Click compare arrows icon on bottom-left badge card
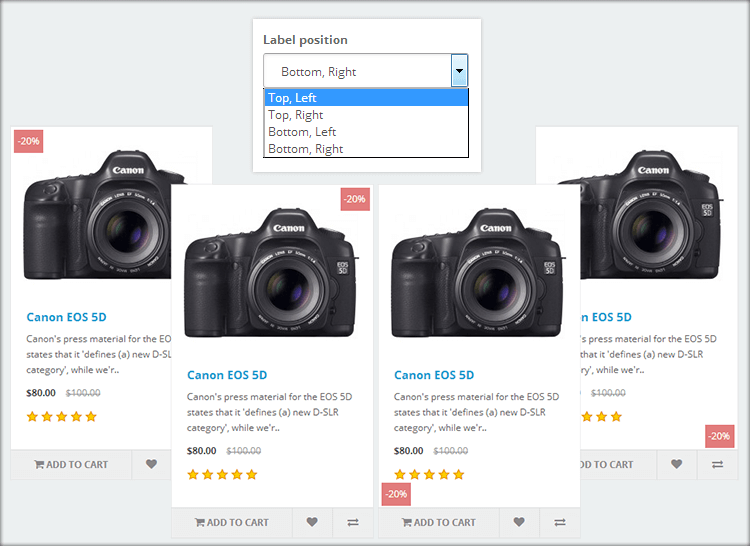 pyautogui.click(x=559, y=522)
